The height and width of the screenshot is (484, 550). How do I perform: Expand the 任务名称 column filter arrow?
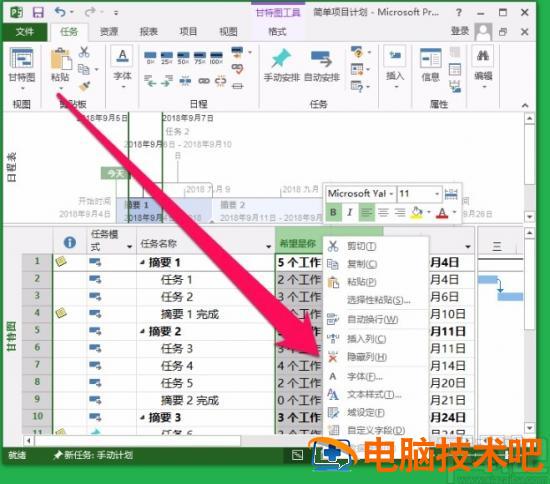pos(269,247)
